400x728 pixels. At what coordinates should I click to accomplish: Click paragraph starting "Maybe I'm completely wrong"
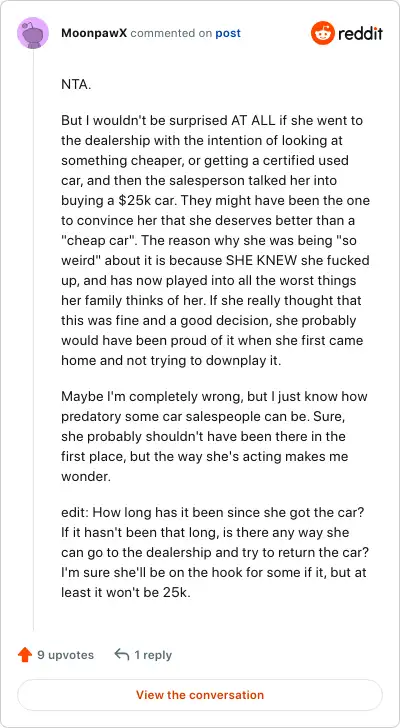[214, 437]
